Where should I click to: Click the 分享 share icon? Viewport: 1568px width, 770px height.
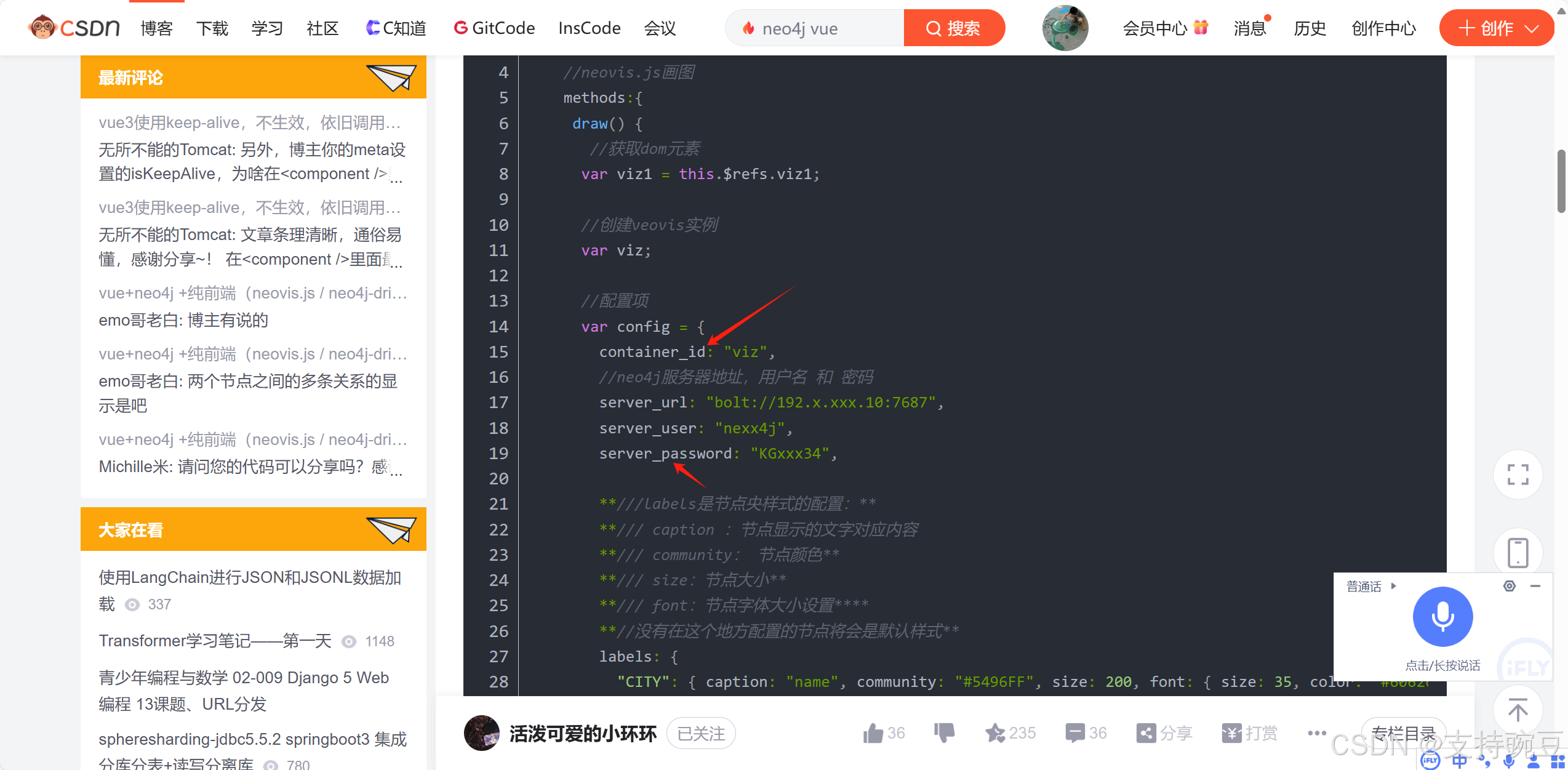coord(1146,732)
